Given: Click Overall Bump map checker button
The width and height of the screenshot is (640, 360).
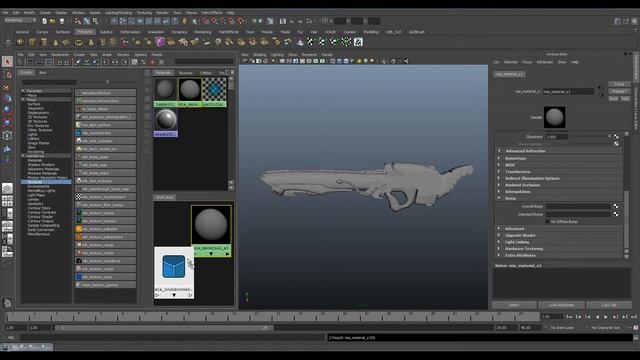Looking at the screenshot, I should (x=616, y=207).
